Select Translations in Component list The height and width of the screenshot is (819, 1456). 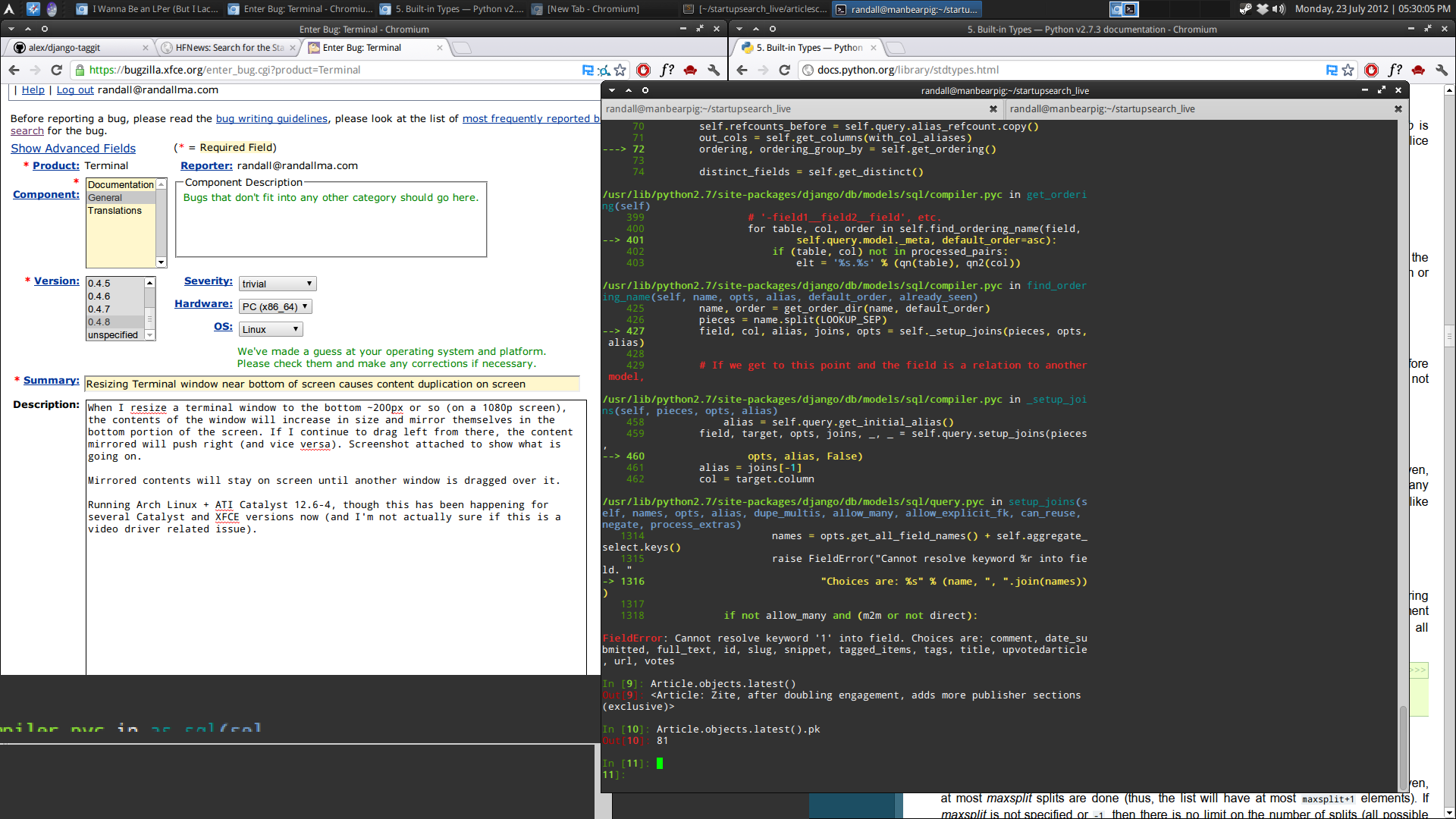[x=121, y=211]
